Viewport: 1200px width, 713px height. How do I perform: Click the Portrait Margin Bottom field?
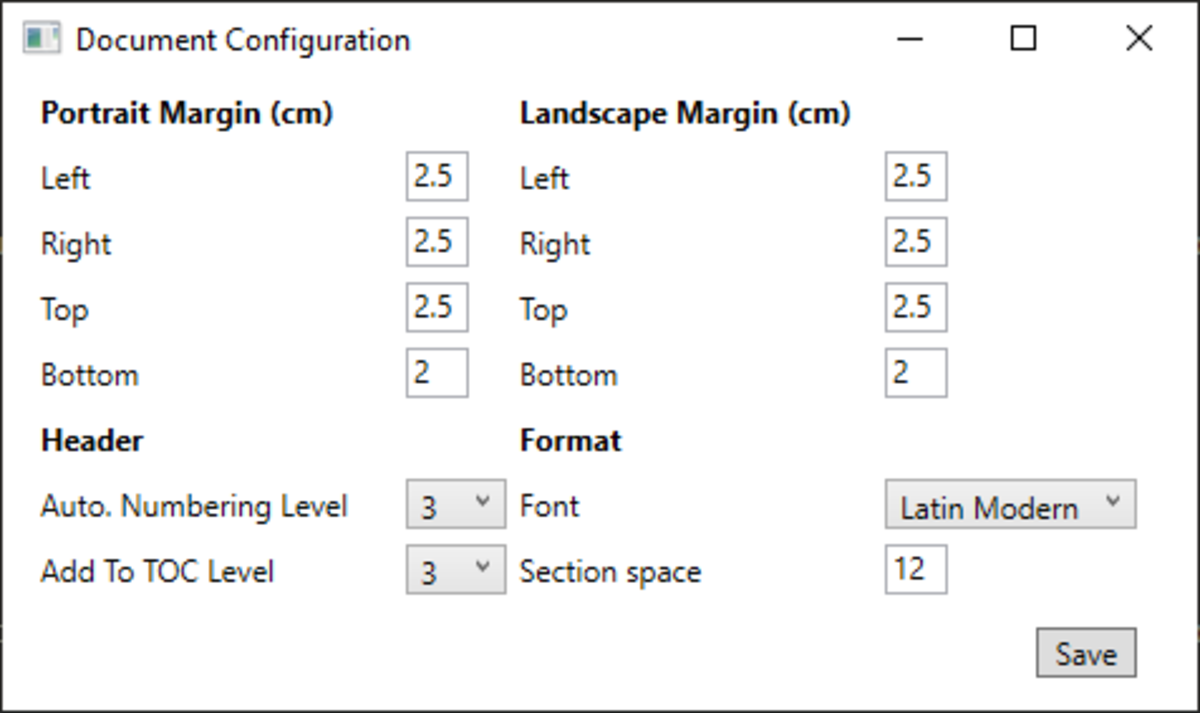437,374
